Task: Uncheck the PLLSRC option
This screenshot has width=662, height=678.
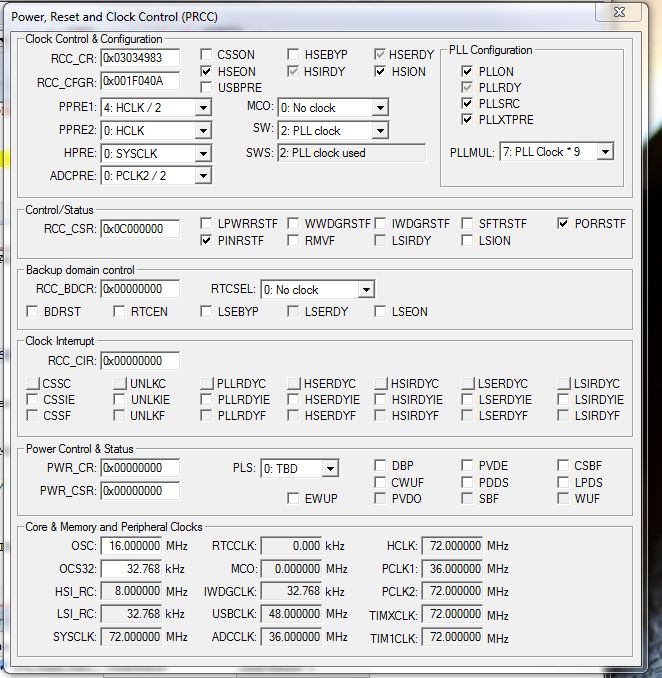Action: pyautogui.click(x=467, y=103)
